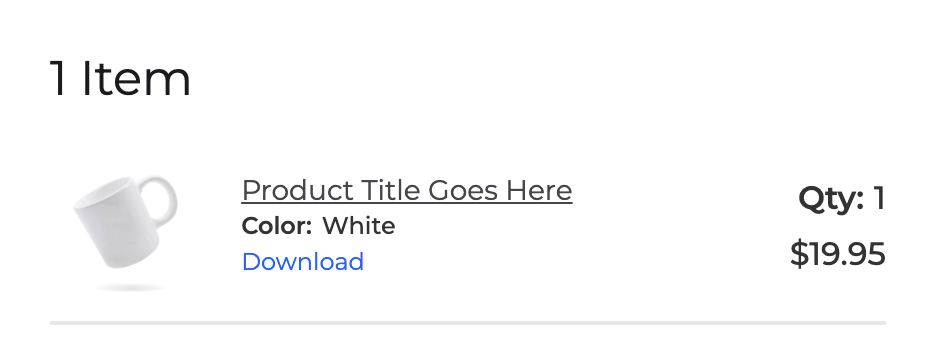
Task: Click the numeral 1 in the heading
Action: [58, 79]
